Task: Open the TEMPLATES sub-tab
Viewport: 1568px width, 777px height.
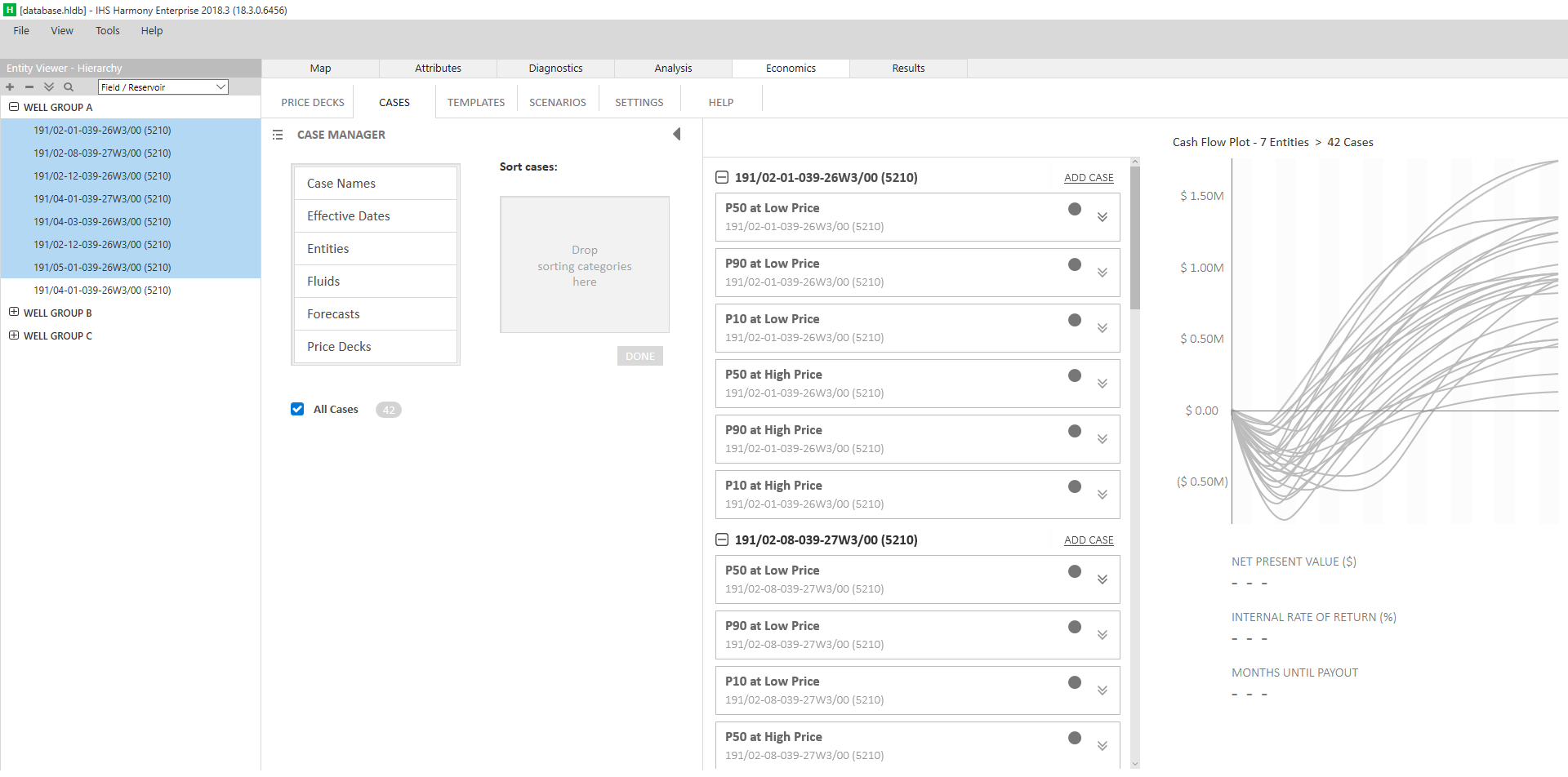Action: 476,103
